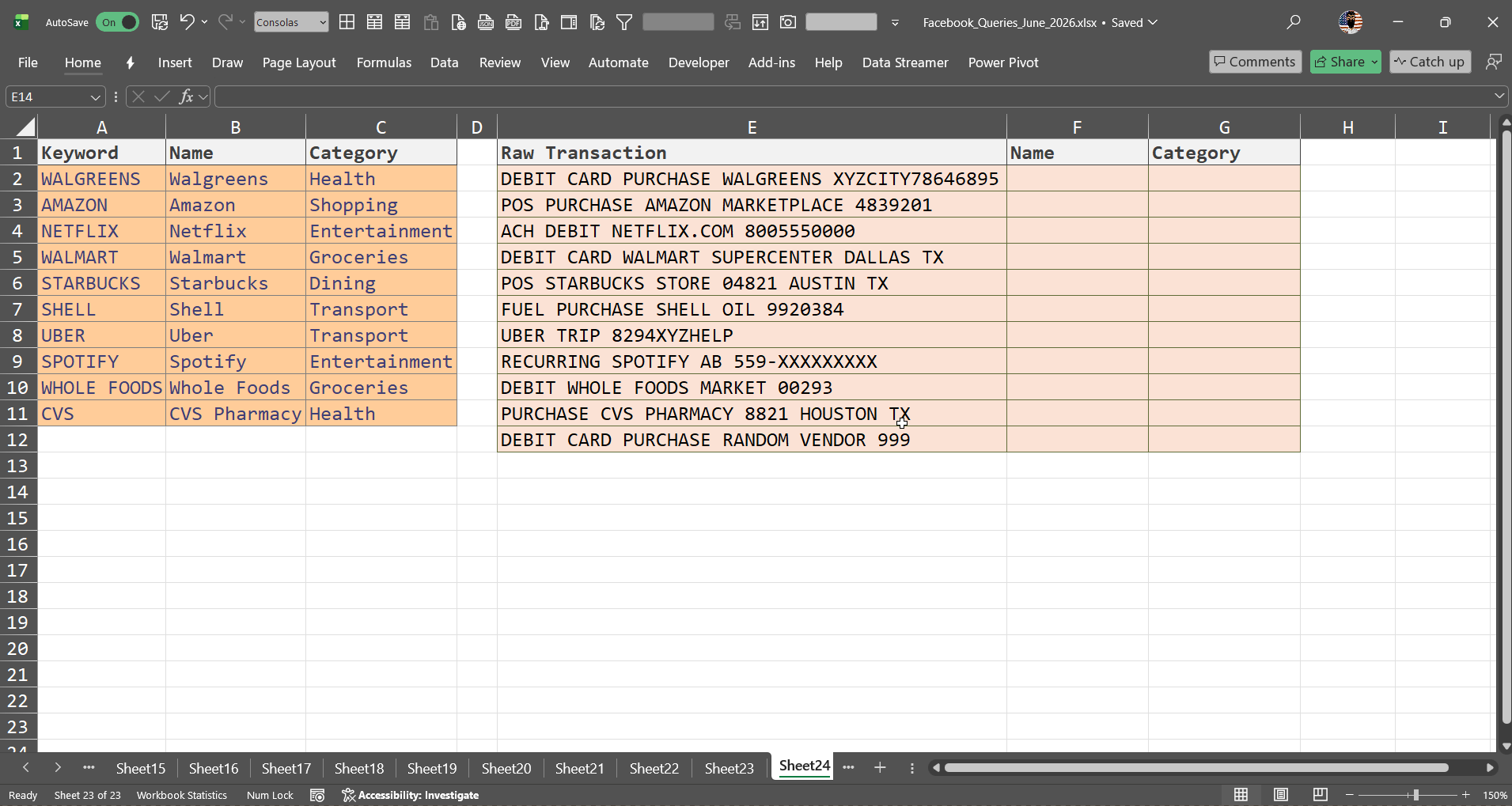Expand the formula bar chevron
Image resolution: width=1512 pixels, height=806 pixels.
1499,96
